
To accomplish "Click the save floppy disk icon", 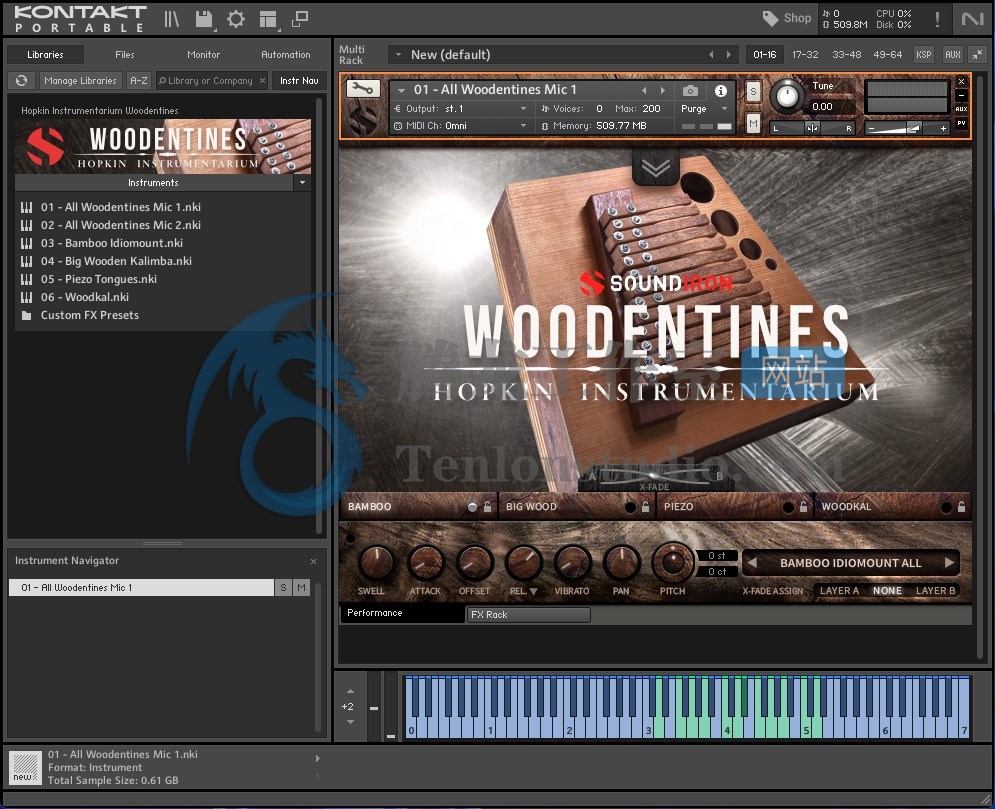I will click(204, 19).
